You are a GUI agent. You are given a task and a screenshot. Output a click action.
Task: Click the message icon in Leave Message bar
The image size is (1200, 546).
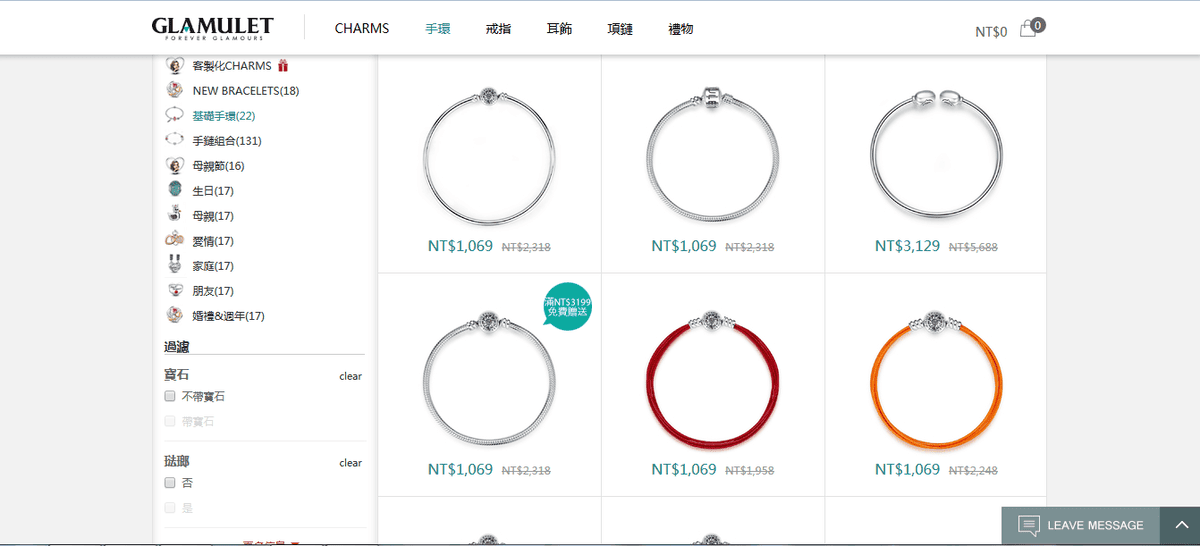1028,525
